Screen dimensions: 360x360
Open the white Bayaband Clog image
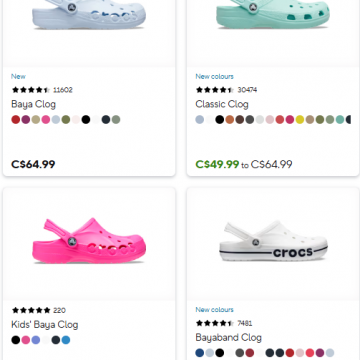point(273,241)
